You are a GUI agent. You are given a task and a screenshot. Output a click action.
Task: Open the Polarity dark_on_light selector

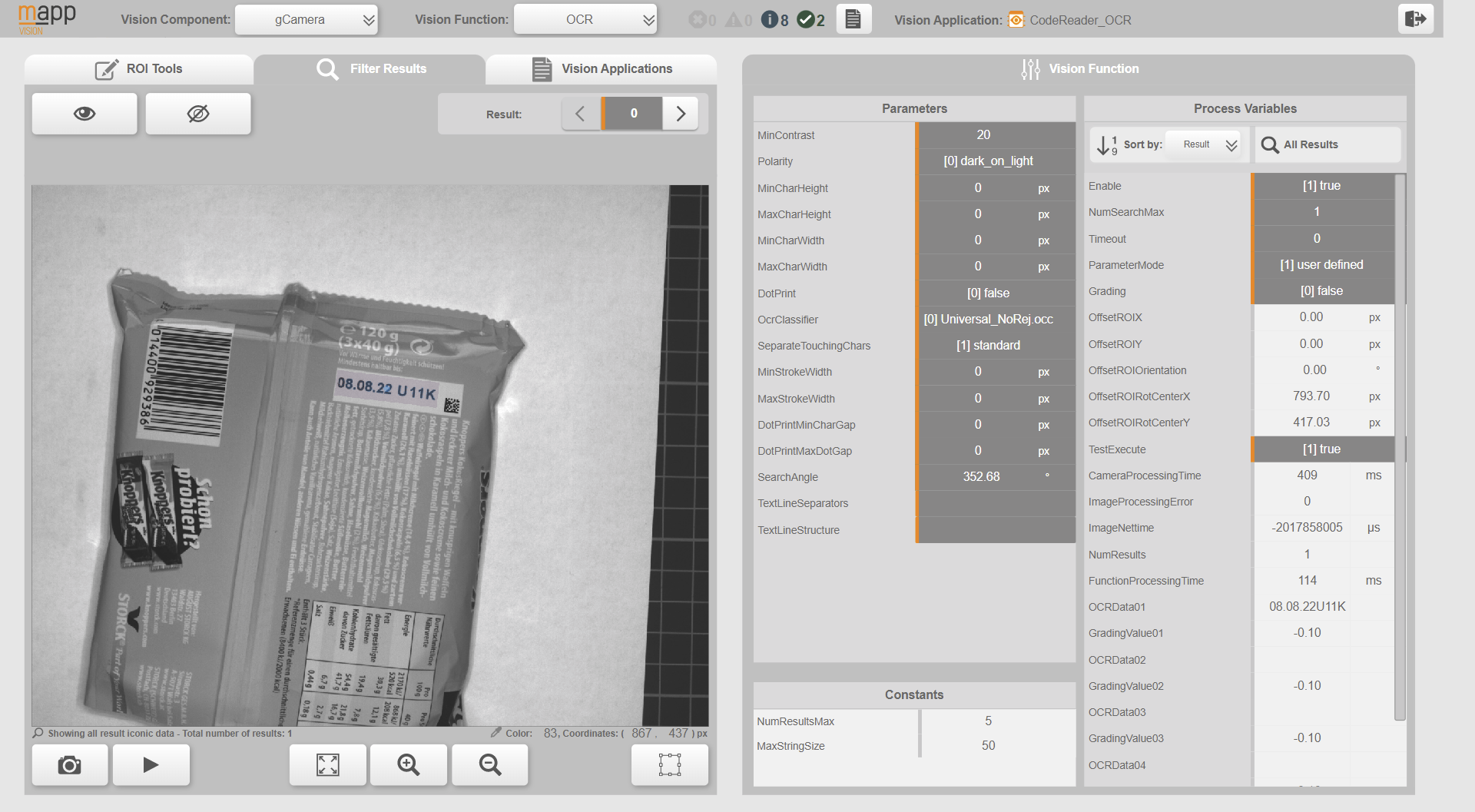pyautogui.click(x=996, y=161)
